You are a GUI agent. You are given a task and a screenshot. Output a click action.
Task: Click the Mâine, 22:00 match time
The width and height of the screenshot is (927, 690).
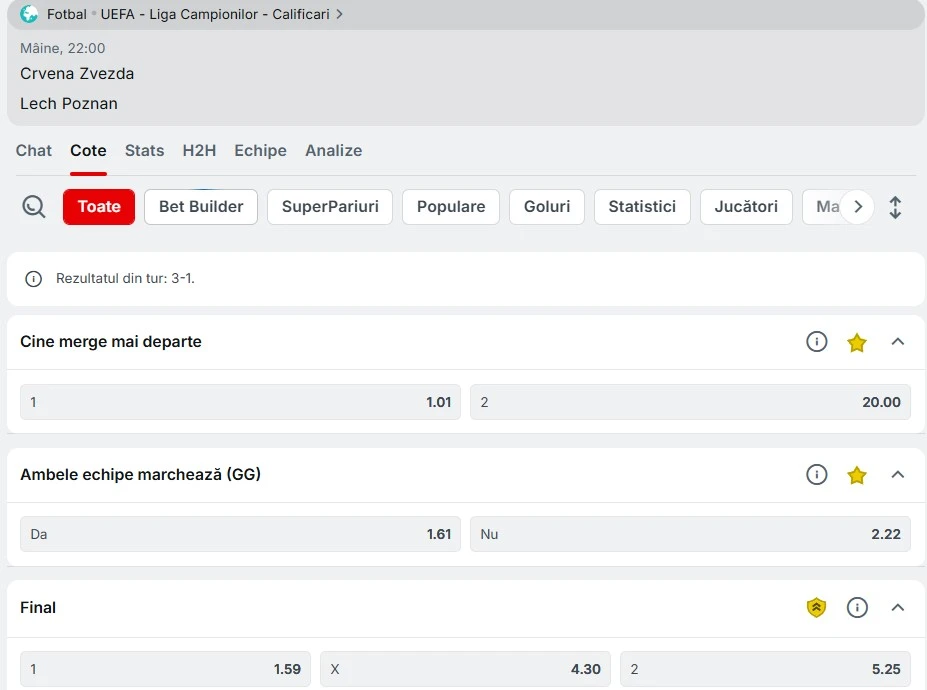63,48
